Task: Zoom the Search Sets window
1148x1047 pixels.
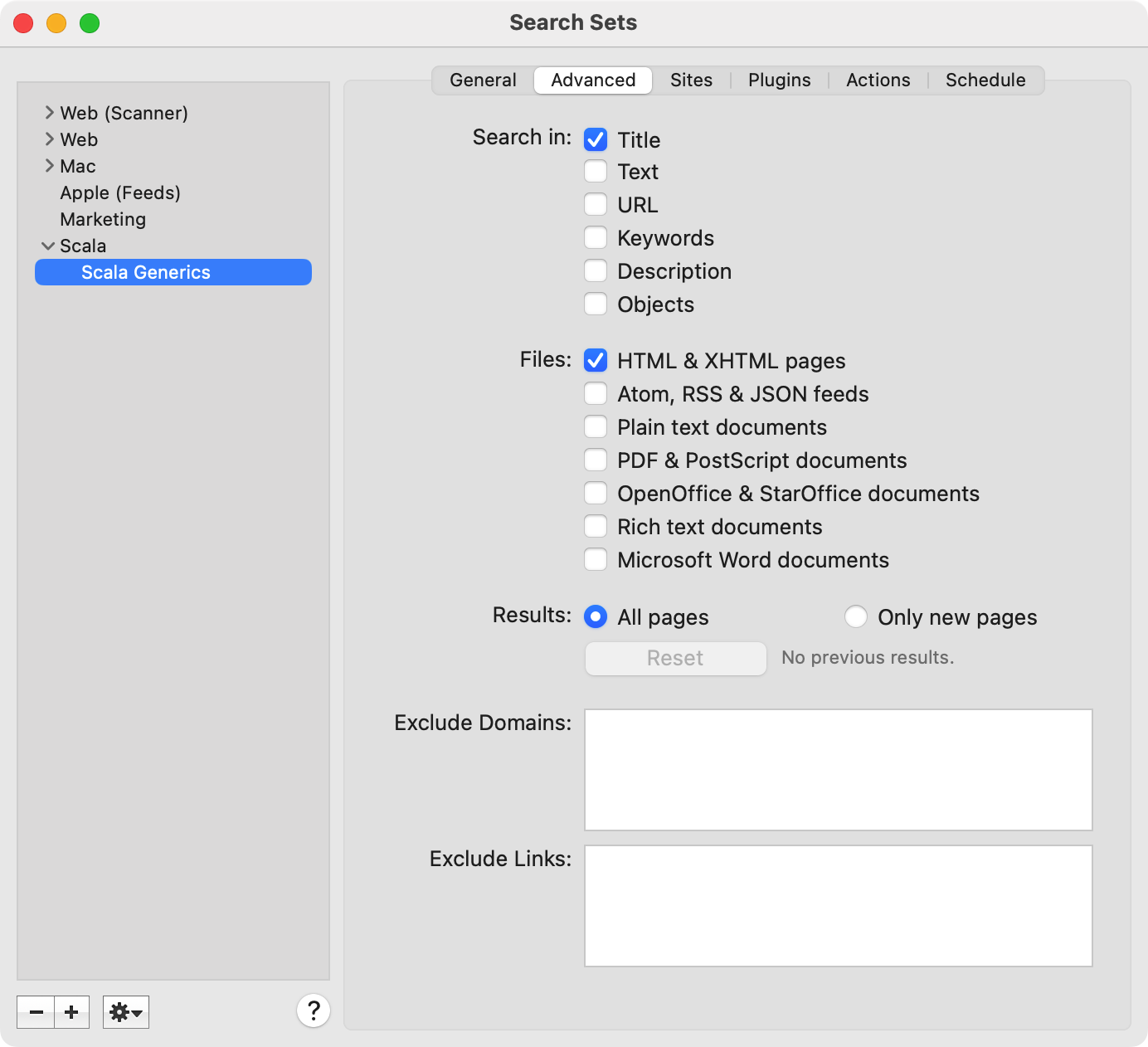Action: point(90,23)
